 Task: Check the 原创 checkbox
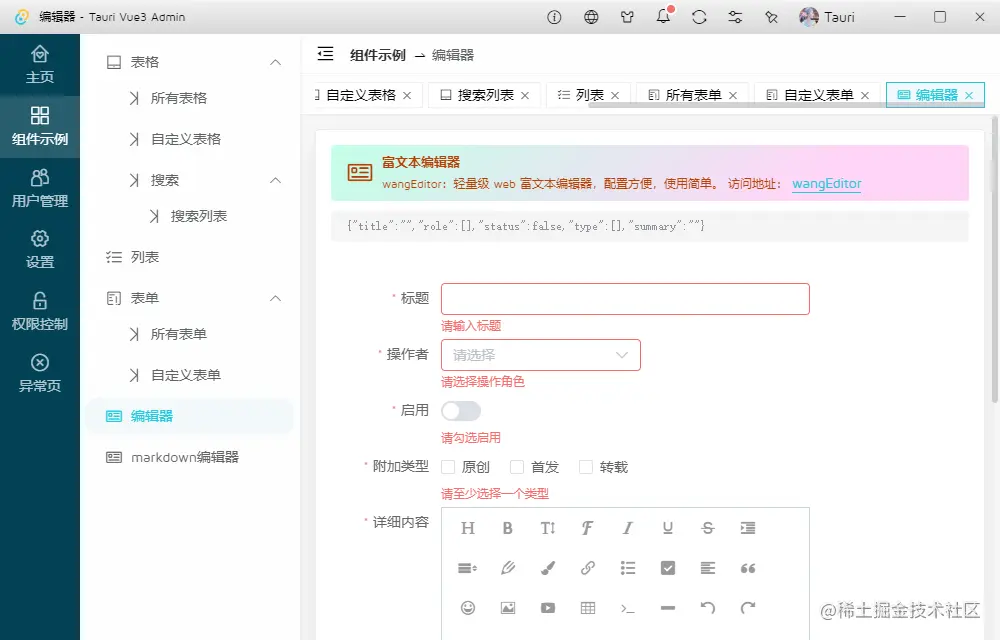click(x=448, y=467)
